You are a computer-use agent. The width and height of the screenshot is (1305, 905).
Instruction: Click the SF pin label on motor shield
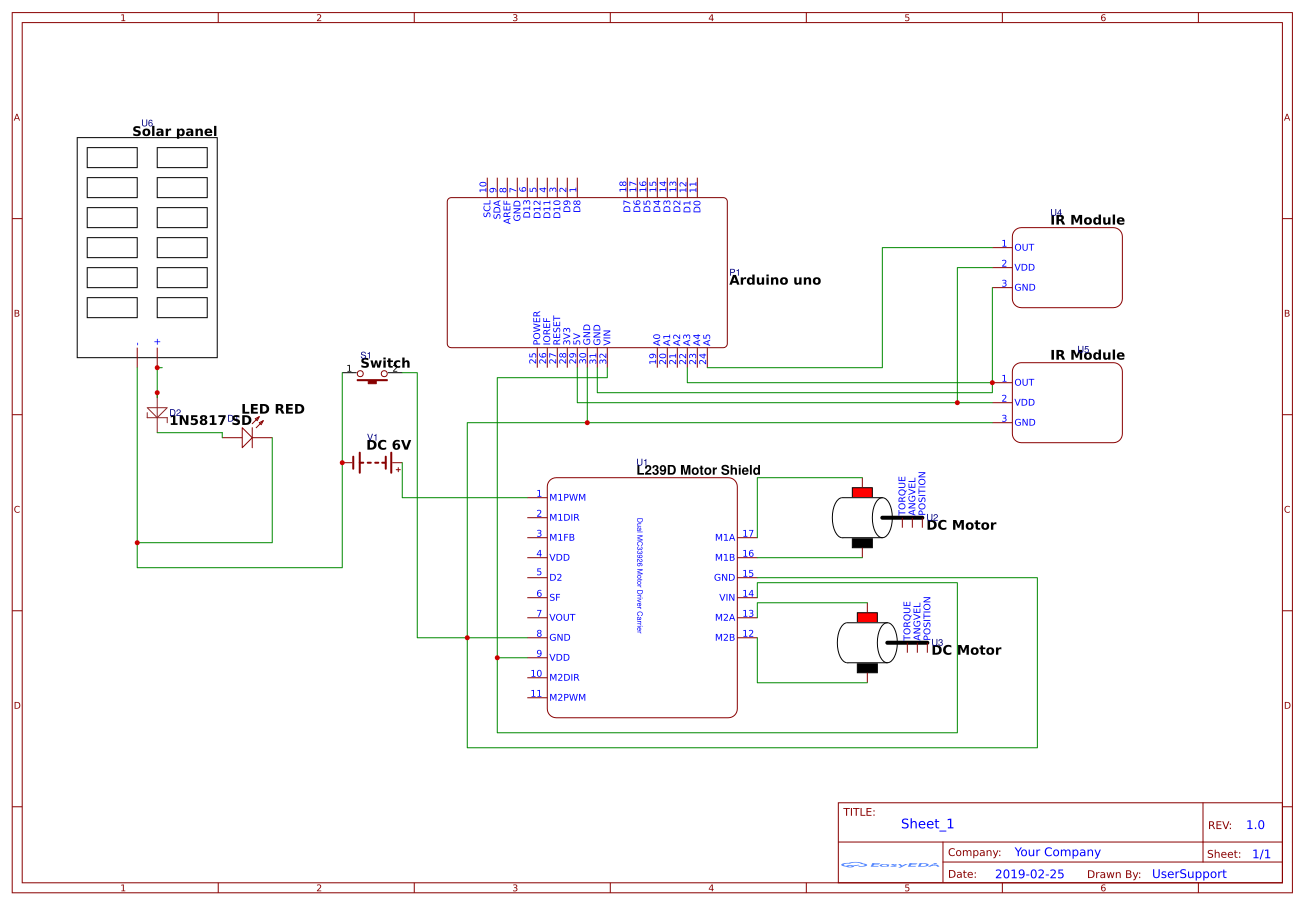click(554, 597)
